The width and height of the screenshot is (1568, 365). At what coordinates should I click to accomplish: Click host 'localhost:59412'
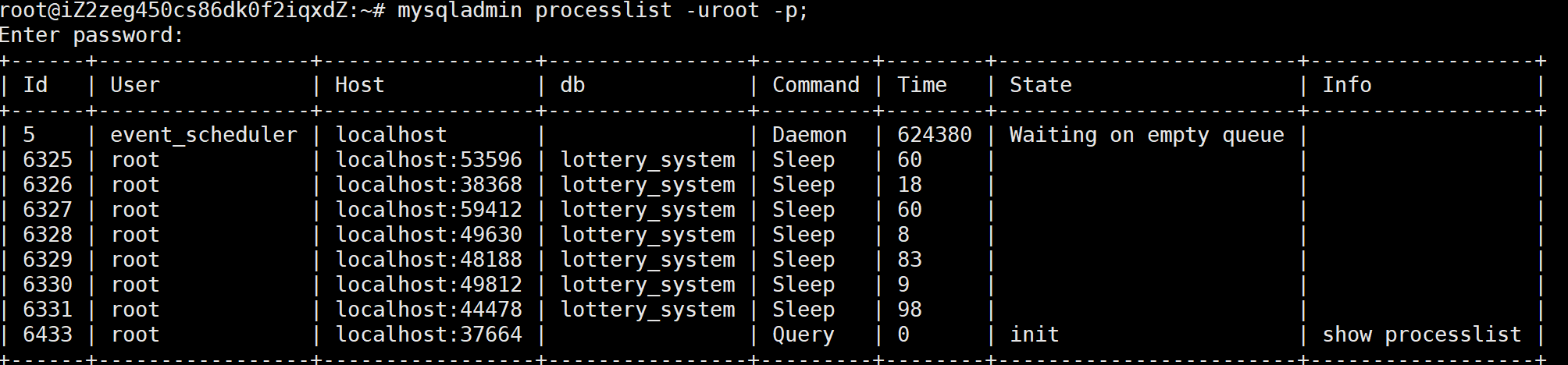[x=429, y=210]
